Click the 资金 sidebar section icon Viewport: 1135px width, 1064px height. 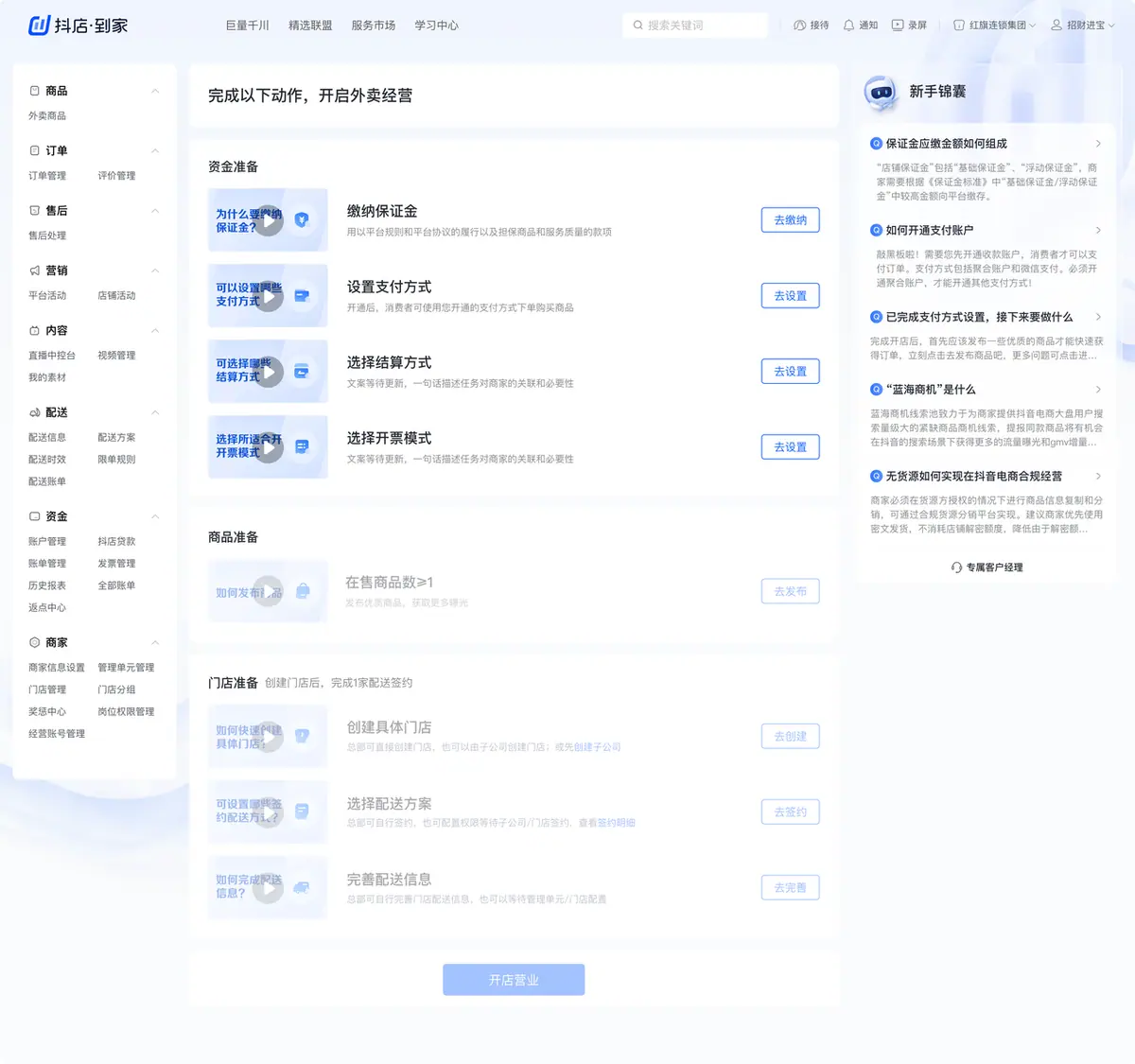click(x=34, y=516)
